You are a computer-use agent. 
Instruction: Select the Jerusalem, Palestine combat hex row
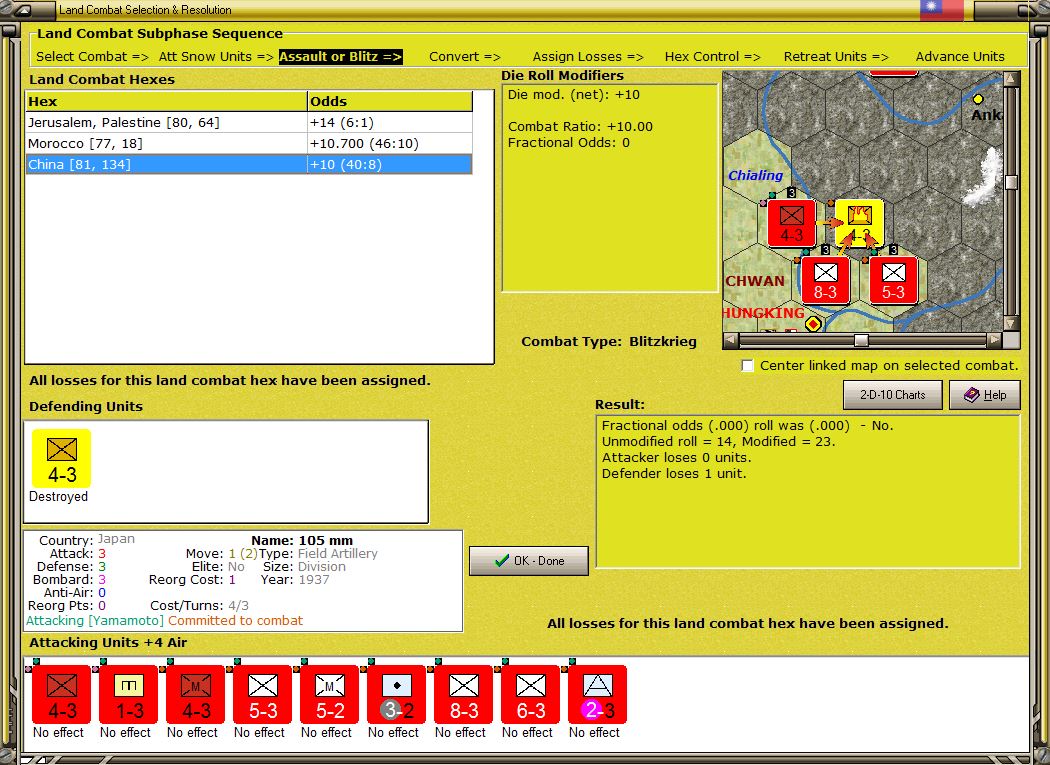tap(249, 123)
